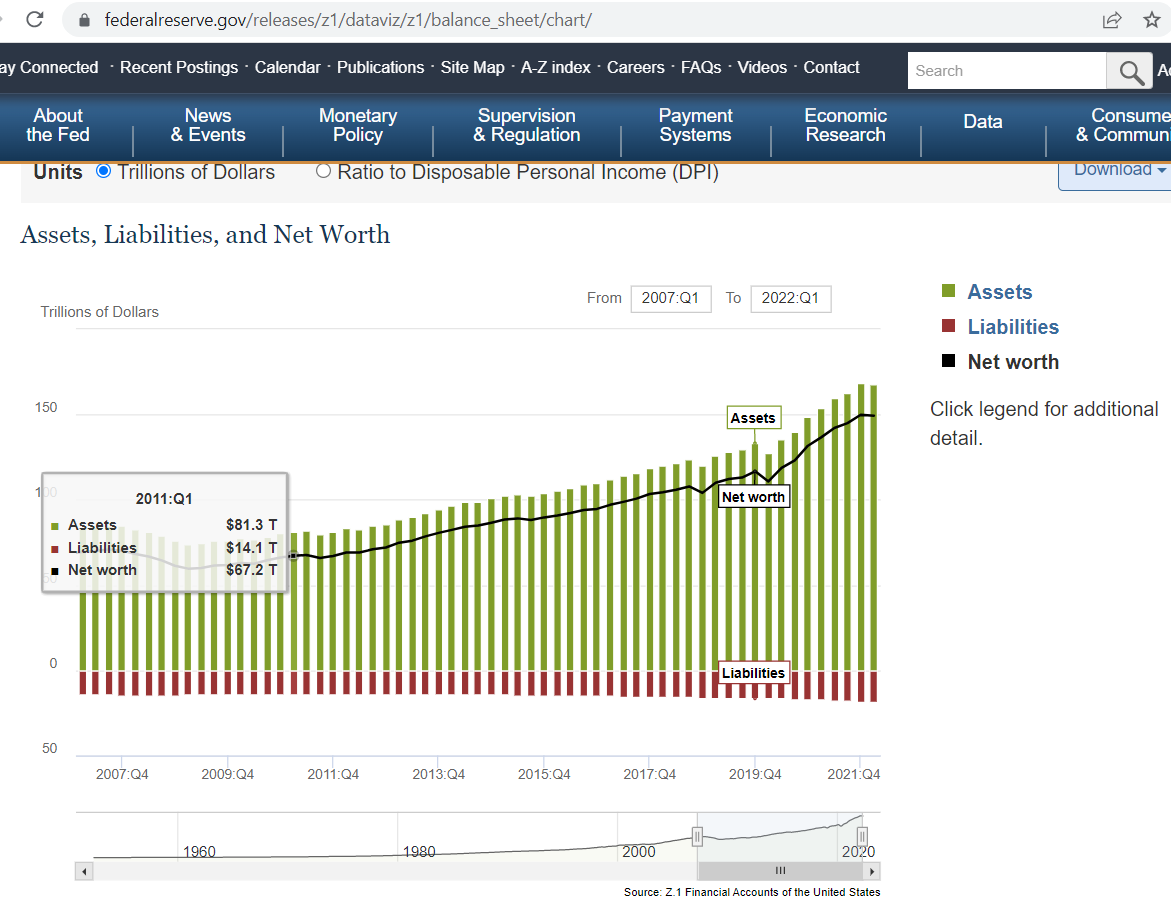Click the left range handle on timeline
The image size is (1171, 913).
coord(697,837)
